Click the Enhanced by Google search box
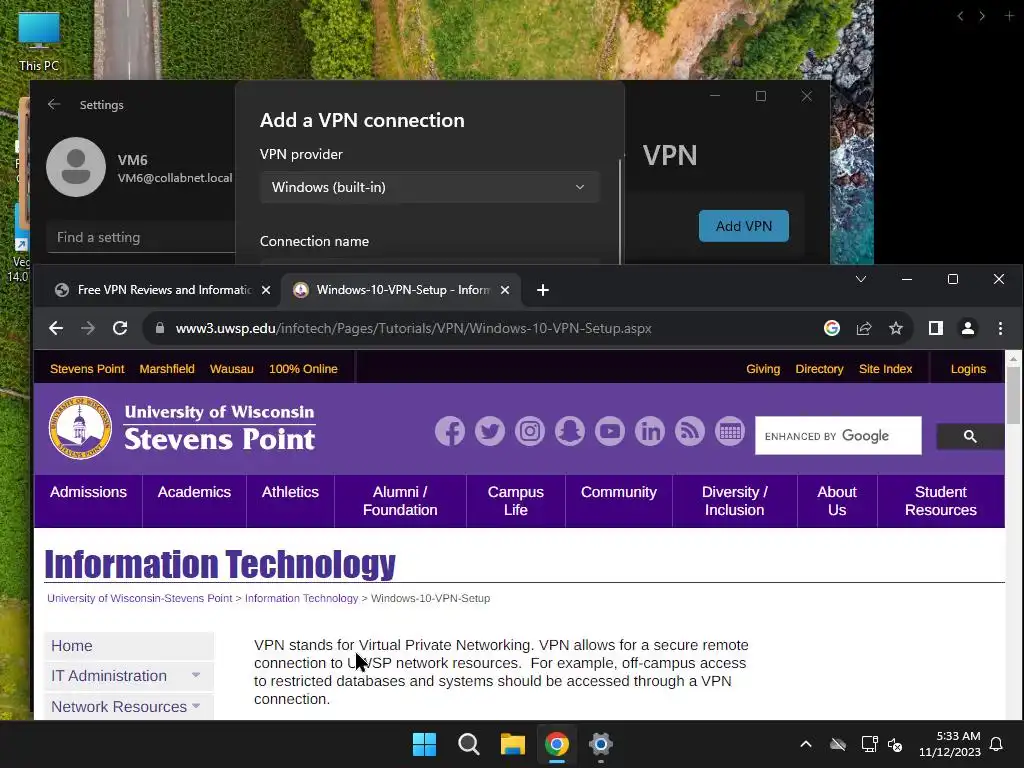The width and height of the screenshot is (1024, 768). [838, 436]
